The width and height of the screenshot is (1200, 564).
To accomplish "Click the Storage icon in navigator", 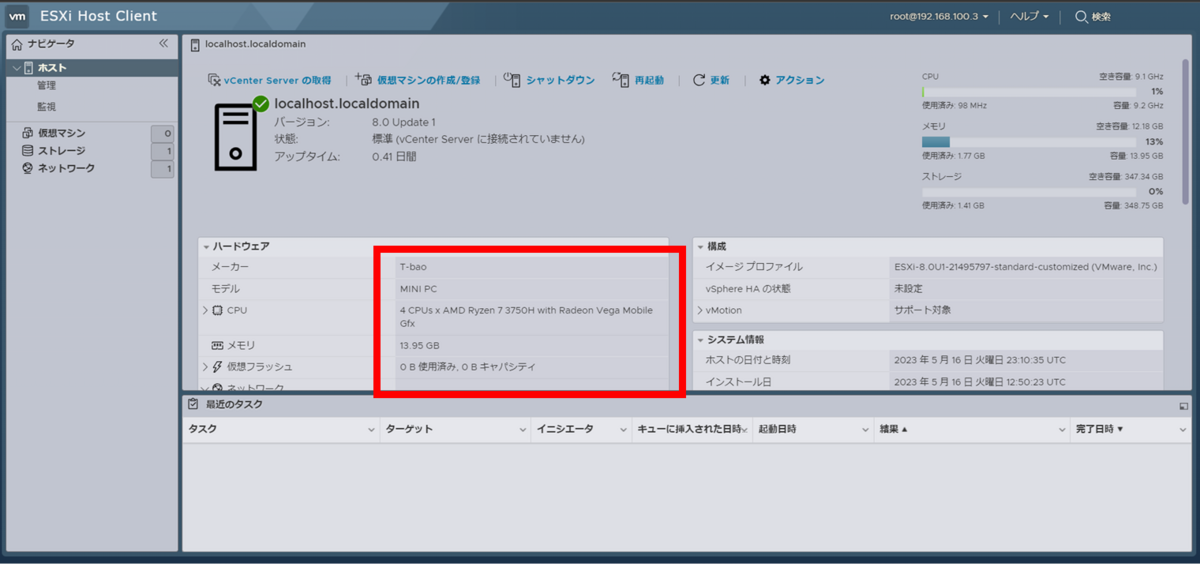I will (27, 151).
